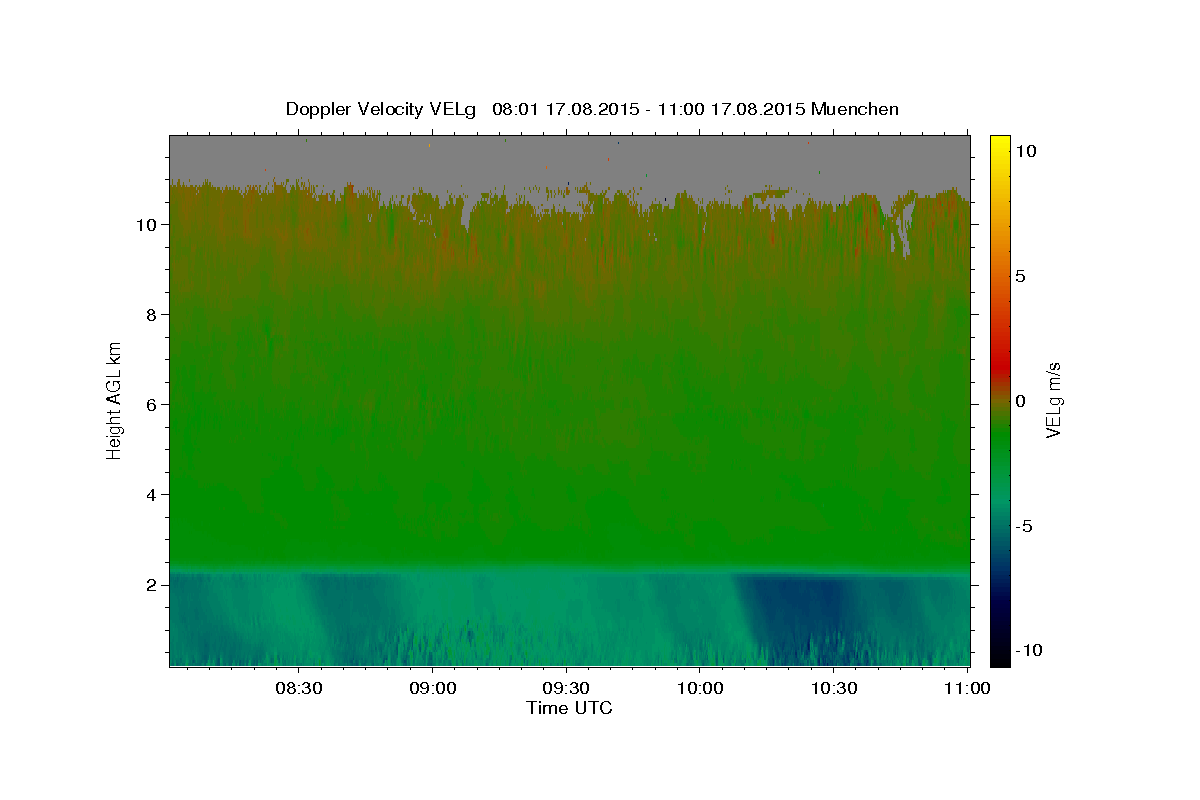The image size is (1200, 800).
Task: Click the '10:00' time axis label
Action: click(x=700, y=688)
